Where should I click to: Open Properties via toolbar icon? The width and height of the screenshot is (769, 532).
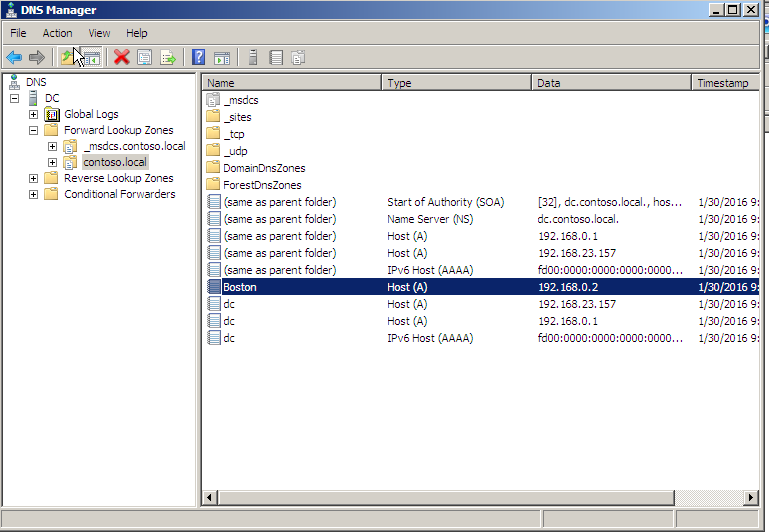(x=145, y=57)
